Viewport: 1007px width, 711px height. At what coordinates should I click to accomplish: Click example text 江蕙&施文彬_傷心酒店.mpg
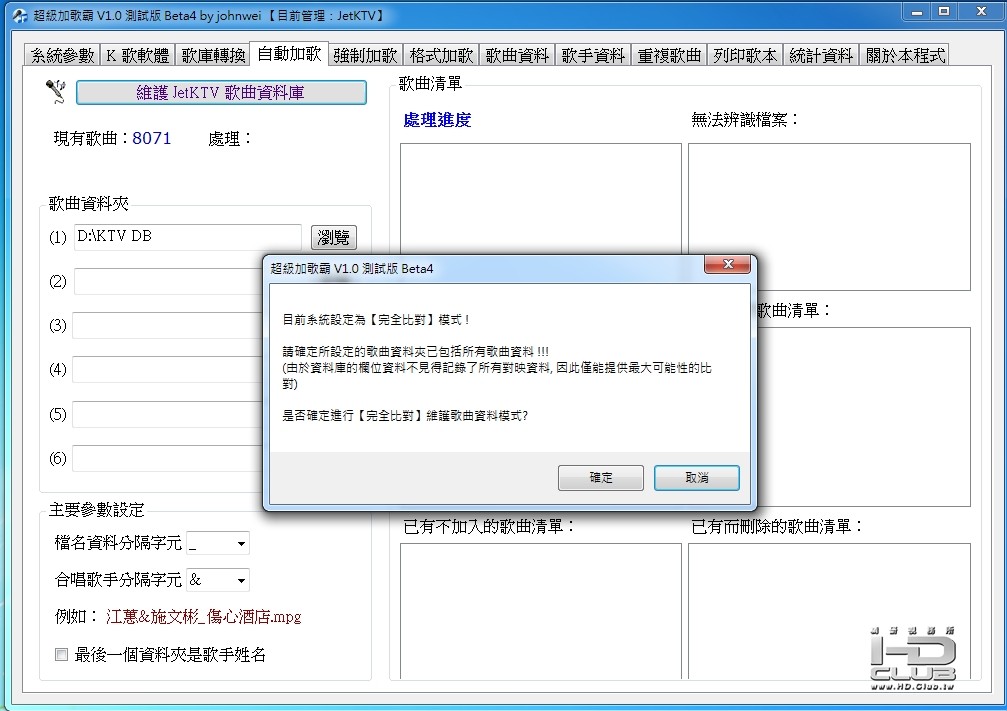pos(204,617)
